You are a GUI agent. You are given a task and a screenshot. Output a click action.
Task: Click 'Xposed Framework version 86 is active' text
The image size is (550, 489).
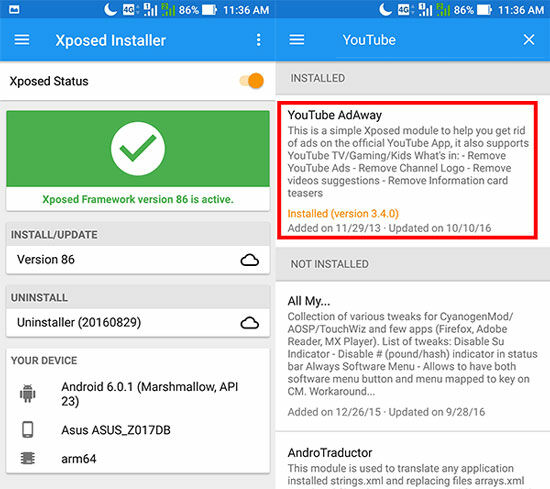138,199
